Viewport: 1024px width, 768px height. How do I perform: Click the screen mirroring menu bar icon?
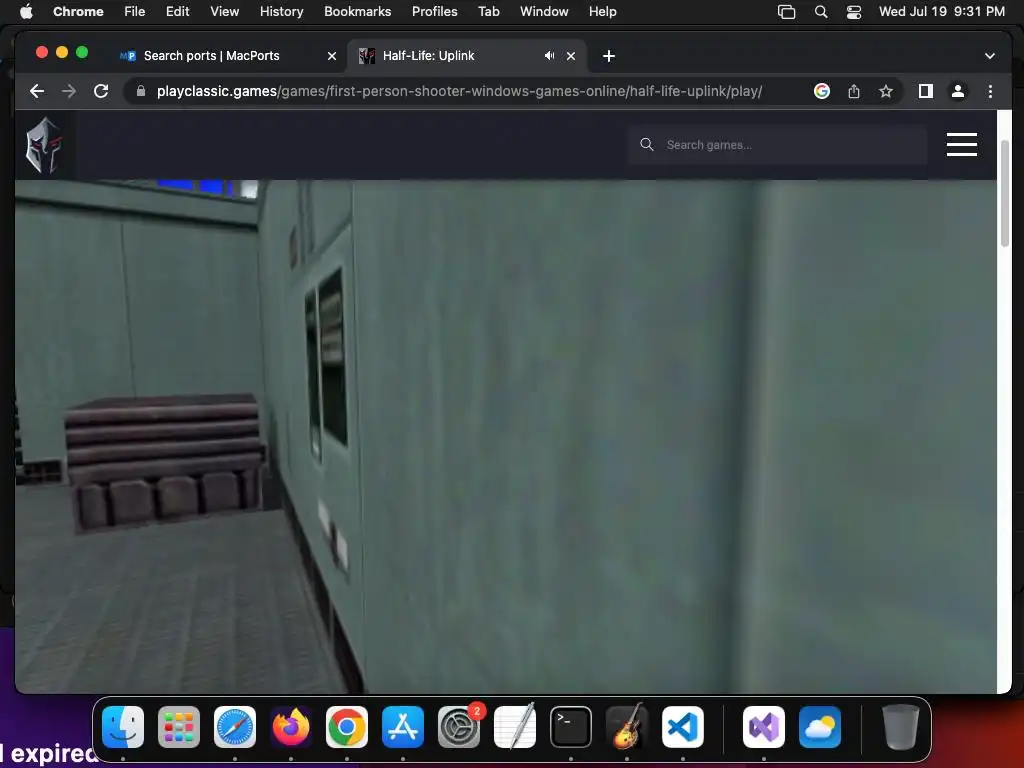pyautogui.click(x=786, y=12)
